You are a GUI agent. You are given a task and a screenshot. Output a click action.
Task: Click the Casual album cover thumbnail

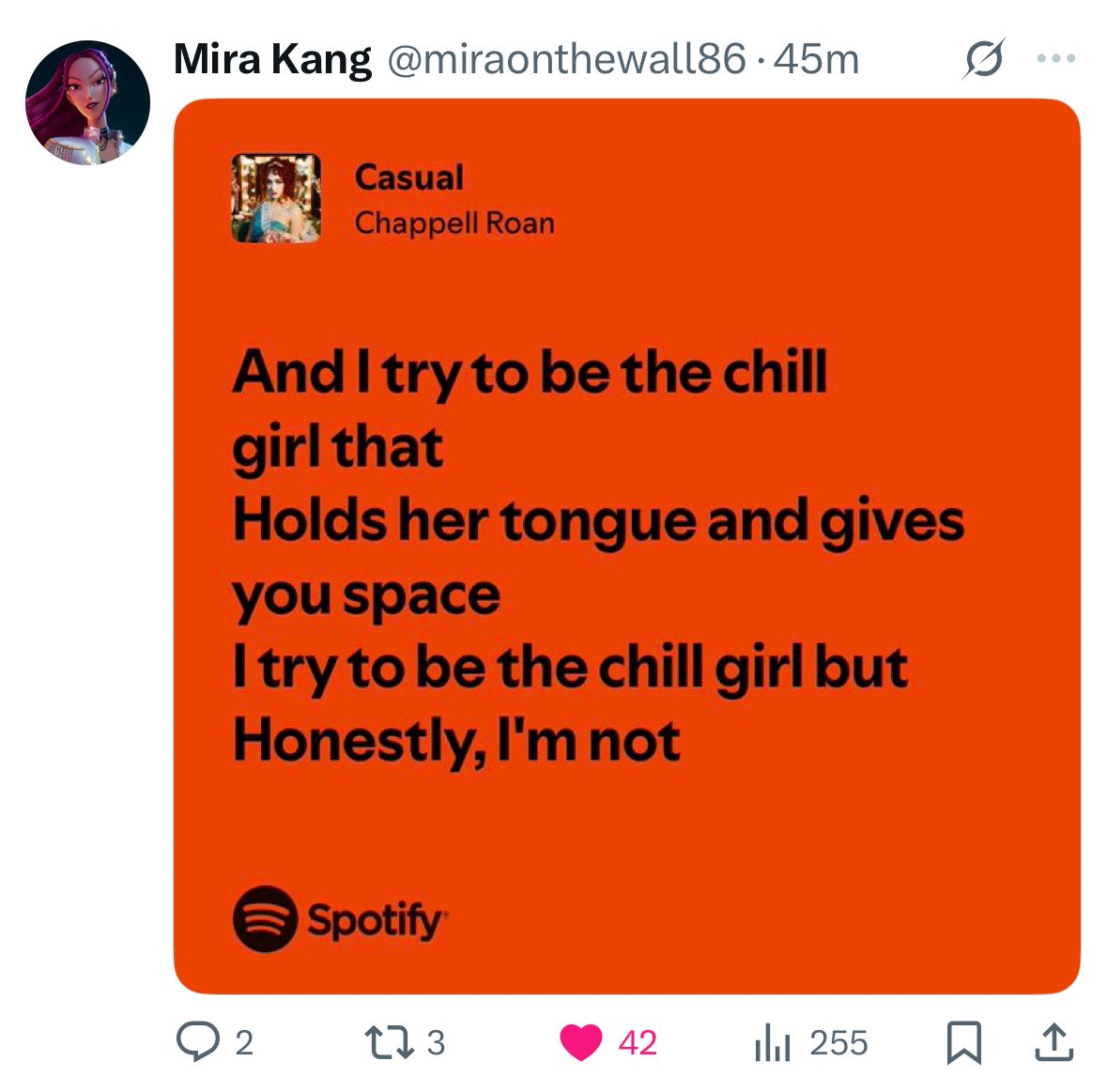click(276, 198)
